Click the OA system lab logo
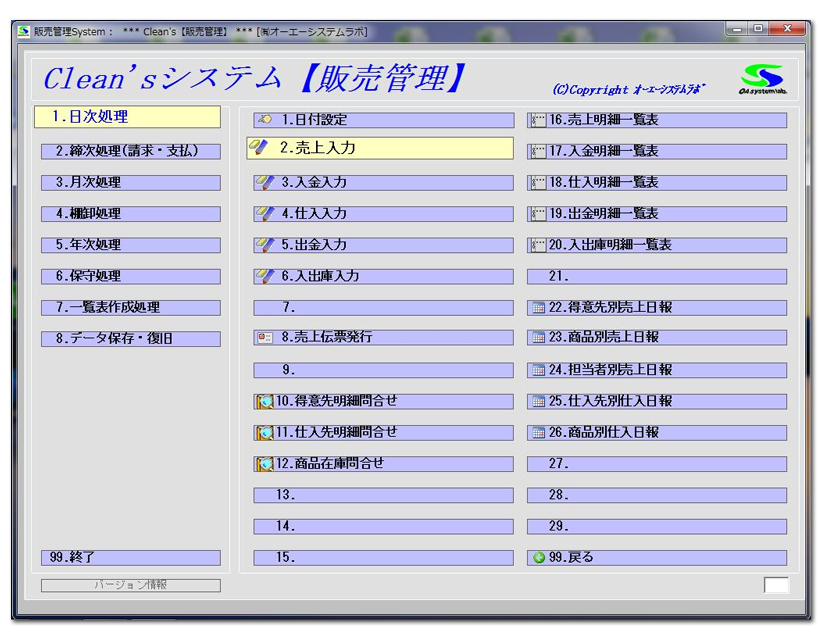 pyautogui.click(x=763, y=79)
